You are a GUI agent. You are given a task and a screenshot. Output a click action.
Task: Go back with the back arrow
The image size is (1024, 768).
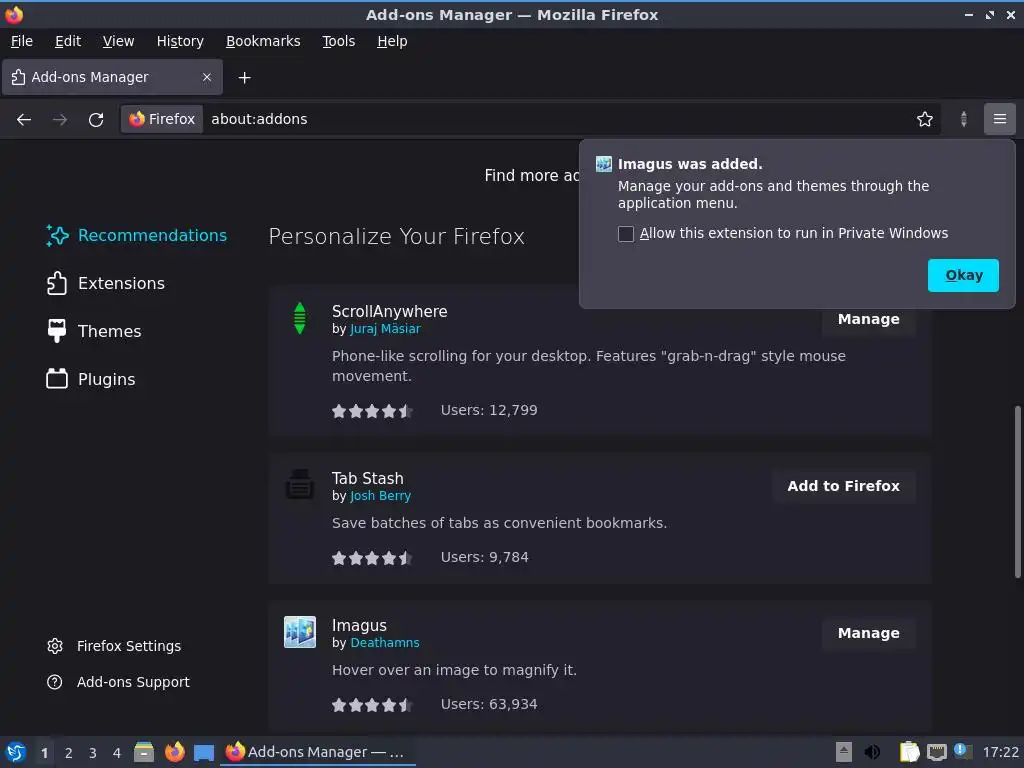pyautogui.click(x=24, y=120)
